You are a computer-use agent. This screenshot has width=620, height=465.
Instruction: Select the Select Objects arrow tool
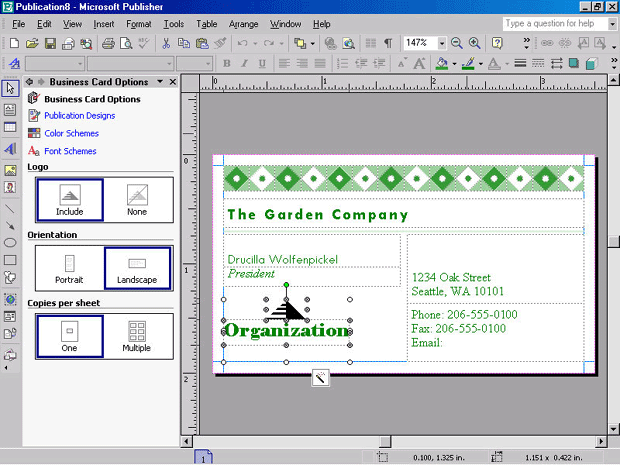click(x=10, y=88)
